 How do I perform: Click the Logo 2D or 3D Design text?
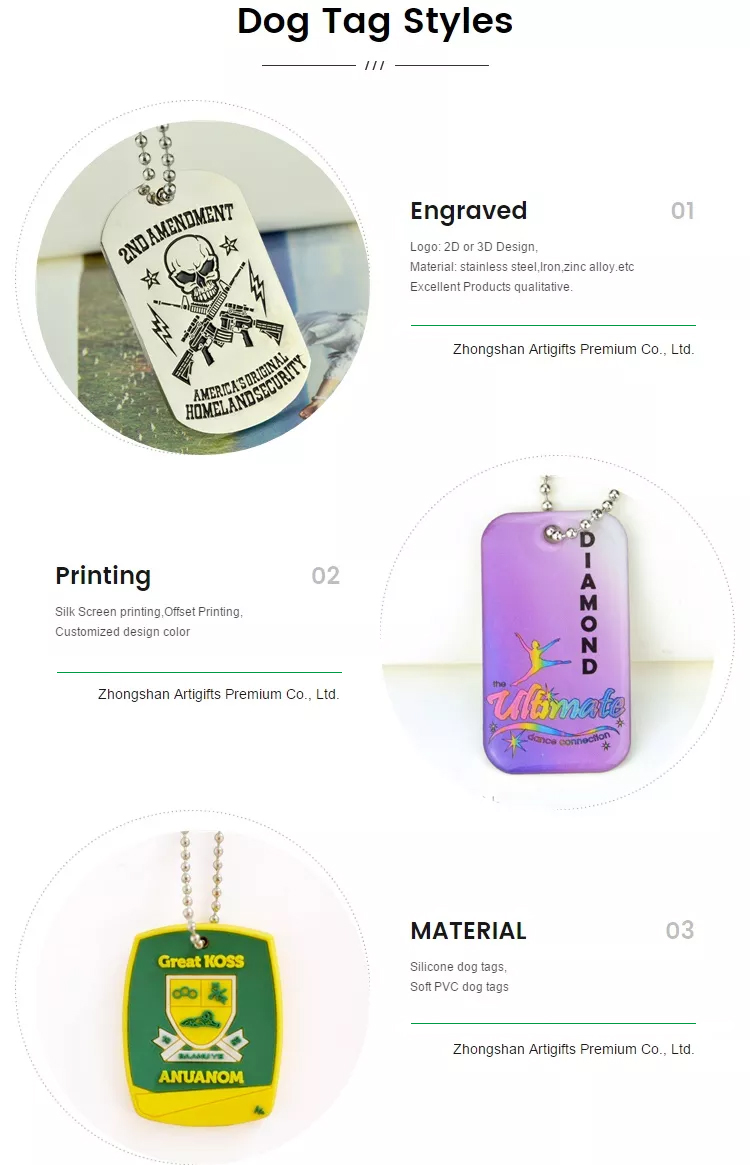(473, 247)
